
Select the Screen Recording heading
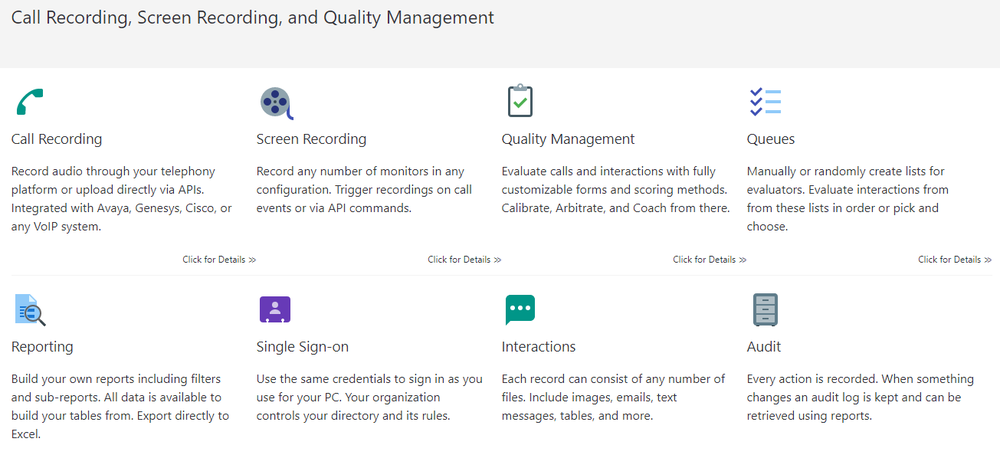point(311,138)
